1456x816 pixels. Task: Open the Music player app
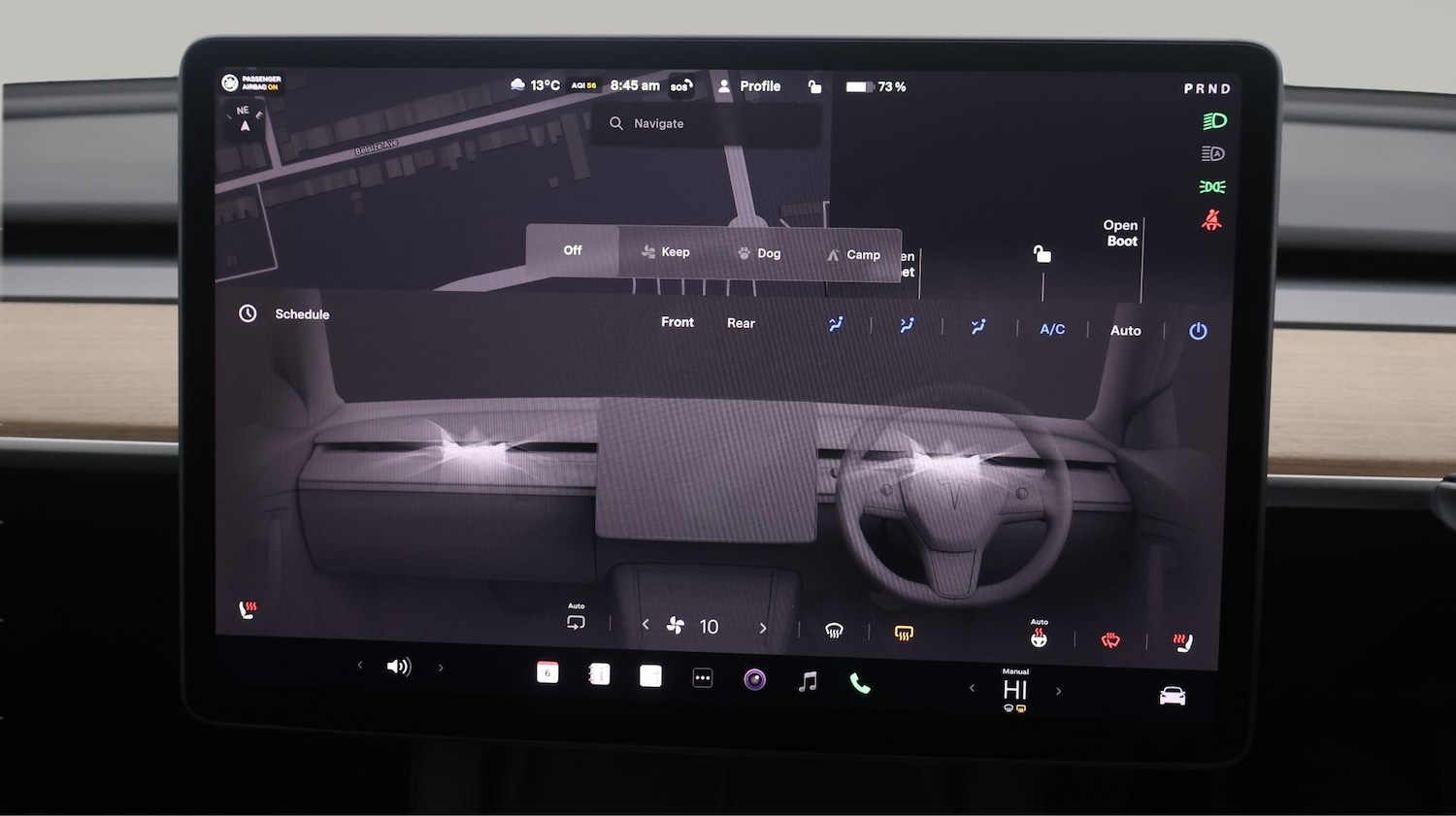coord(808,683)
